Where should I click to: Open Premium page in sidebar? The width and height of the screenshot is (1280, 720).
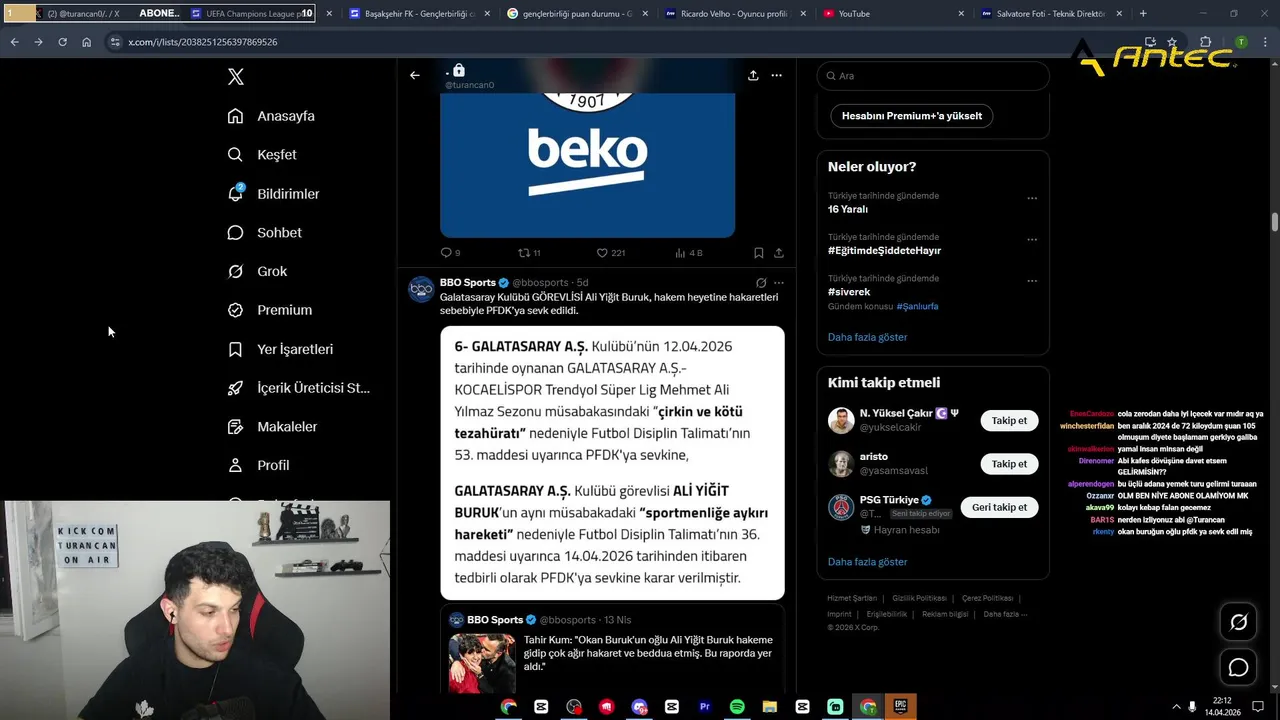270,310
